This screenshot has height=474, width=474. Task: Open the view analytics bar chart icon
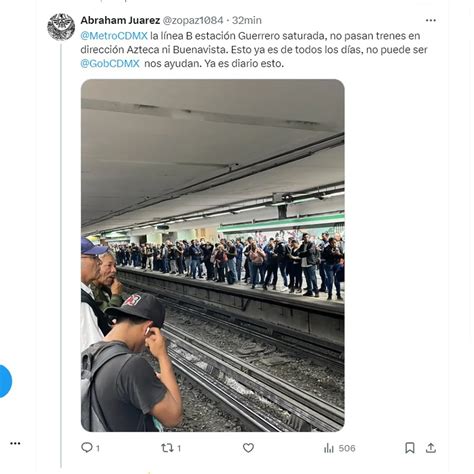pyautogui.click(x=329, y=448)
